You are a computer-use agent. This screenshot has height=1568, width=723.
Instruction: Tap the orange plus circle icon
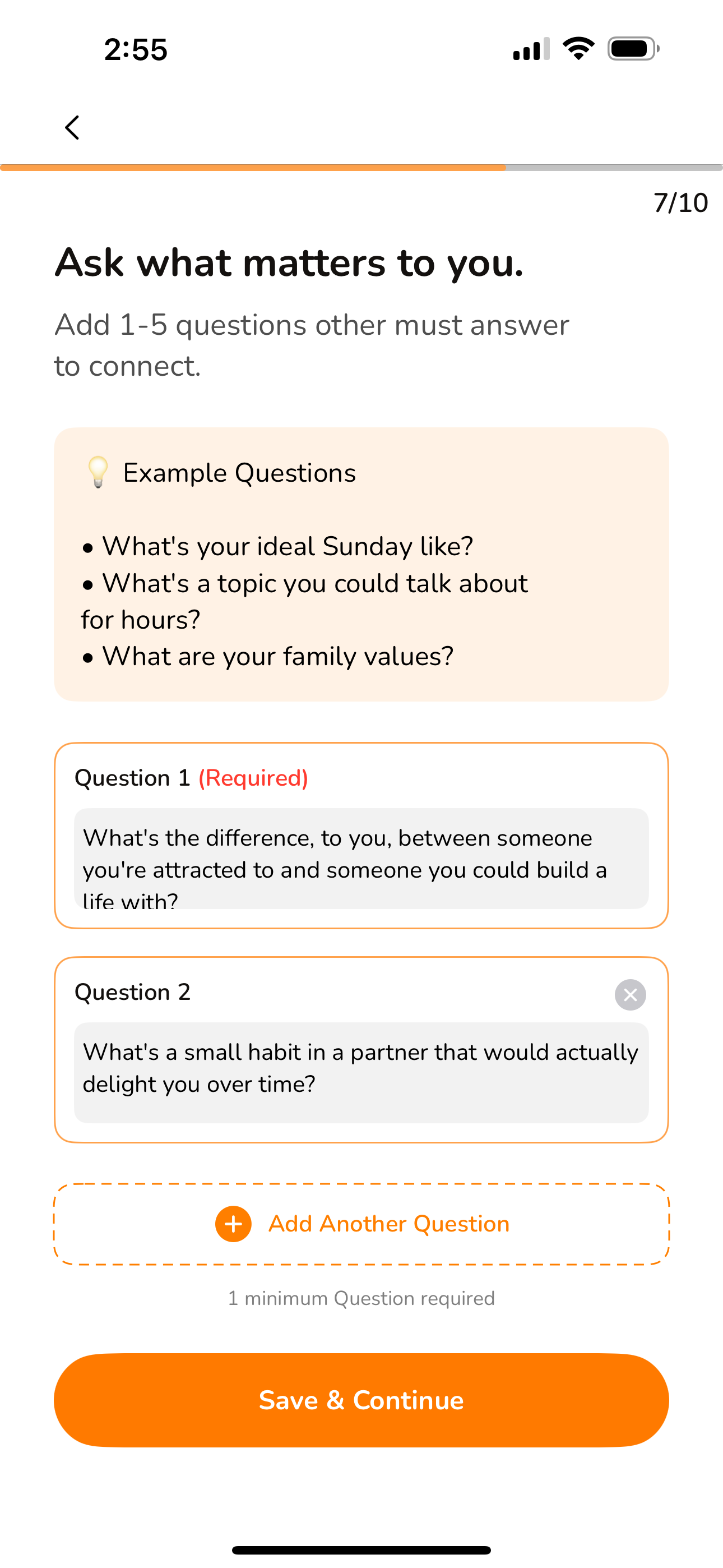pyautogui.click(x=233, y=1224)
